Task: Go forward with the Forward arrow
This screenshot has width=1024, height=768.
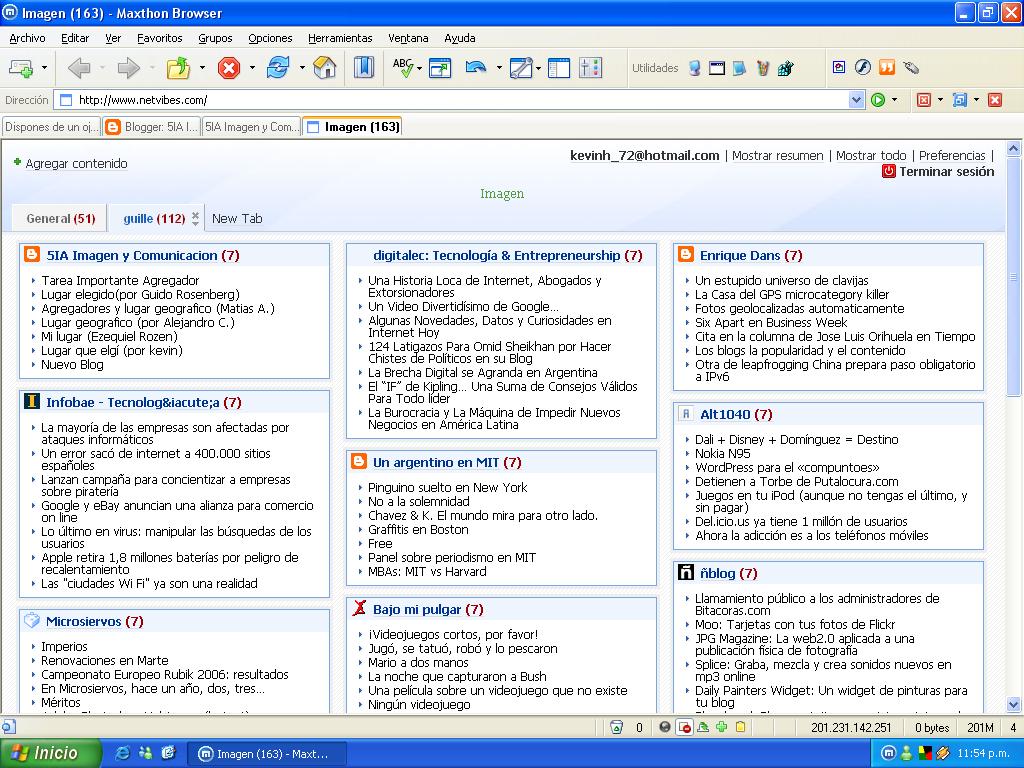Action: click(x=129, y=67)
